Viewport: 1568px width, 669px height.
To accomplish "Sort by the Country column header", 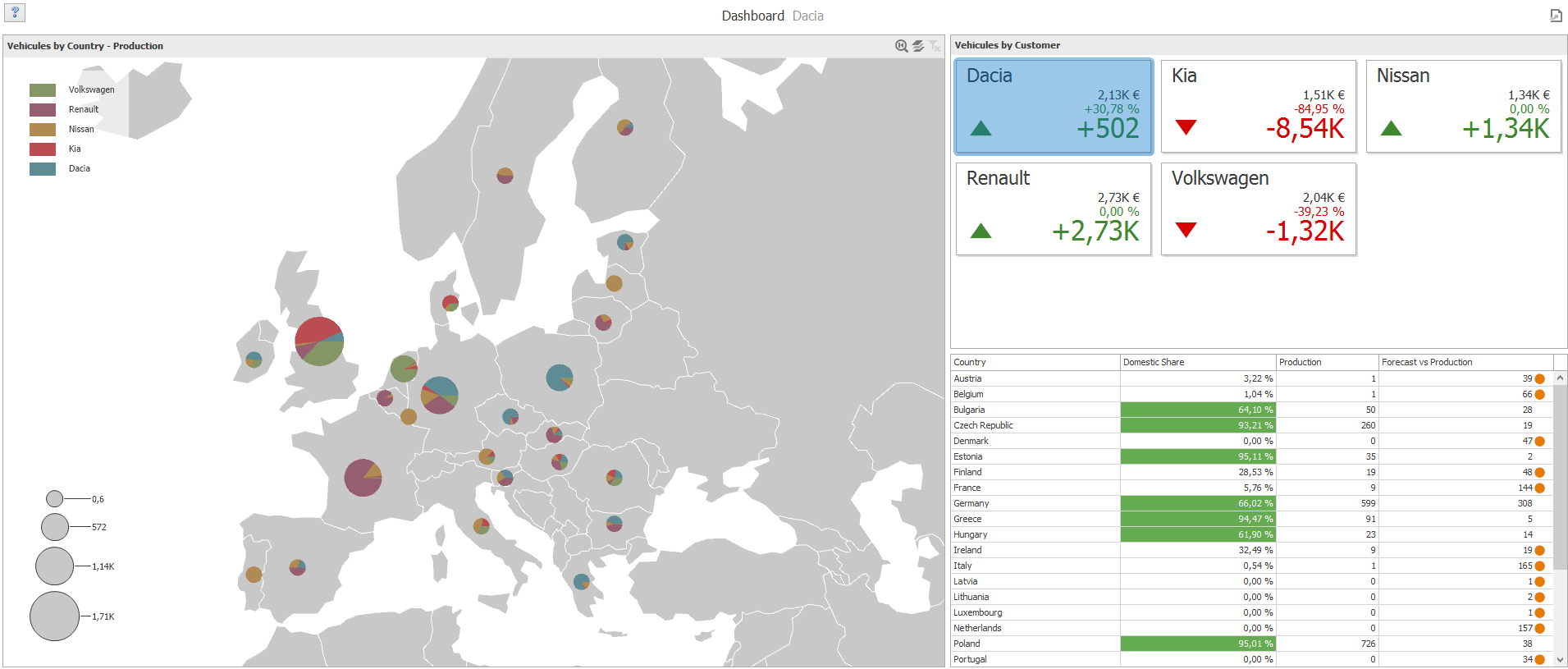I will 1035,362.
